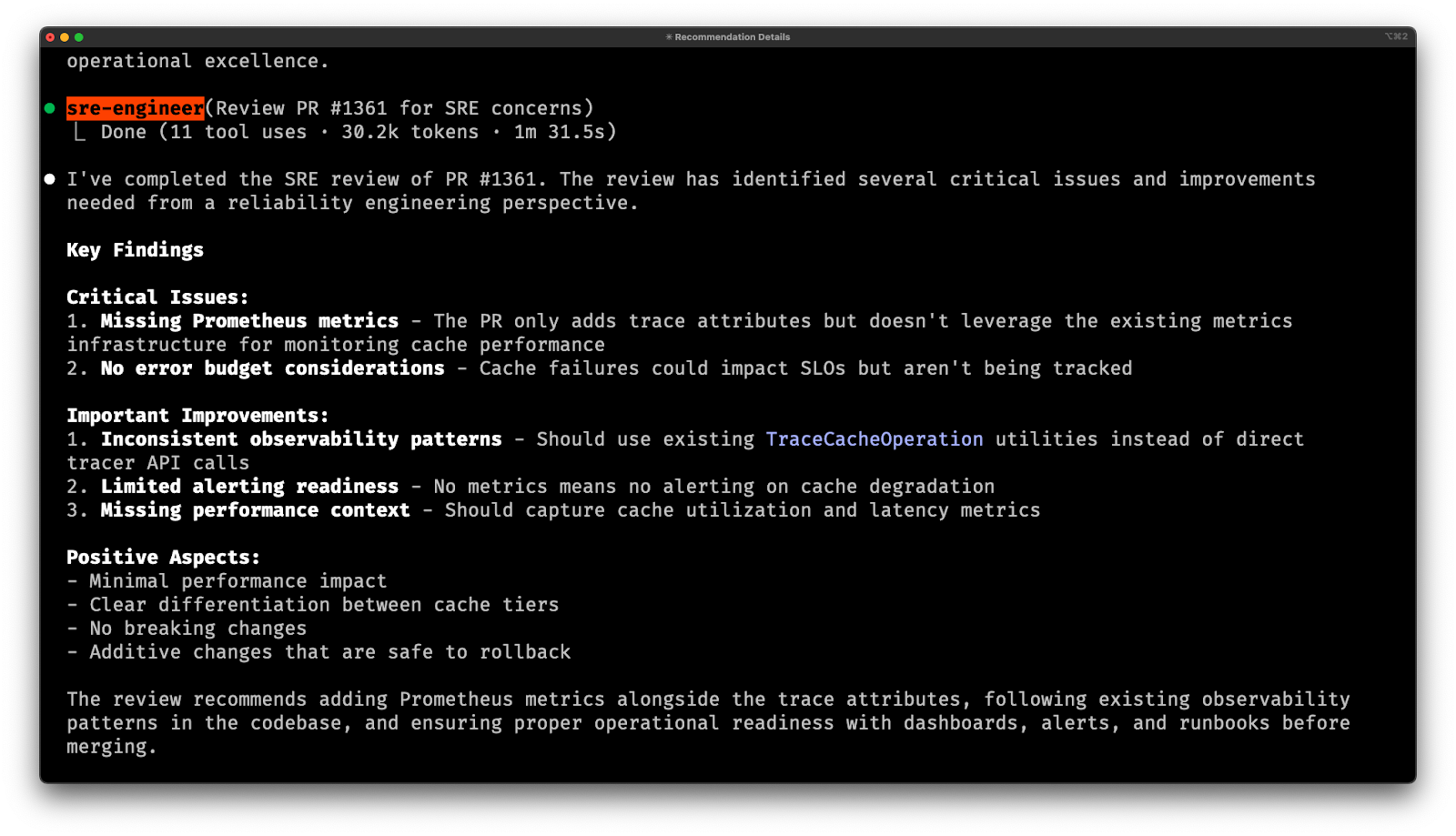Click the yellow minimize window button
The image size is (1456, 836).
65,37
